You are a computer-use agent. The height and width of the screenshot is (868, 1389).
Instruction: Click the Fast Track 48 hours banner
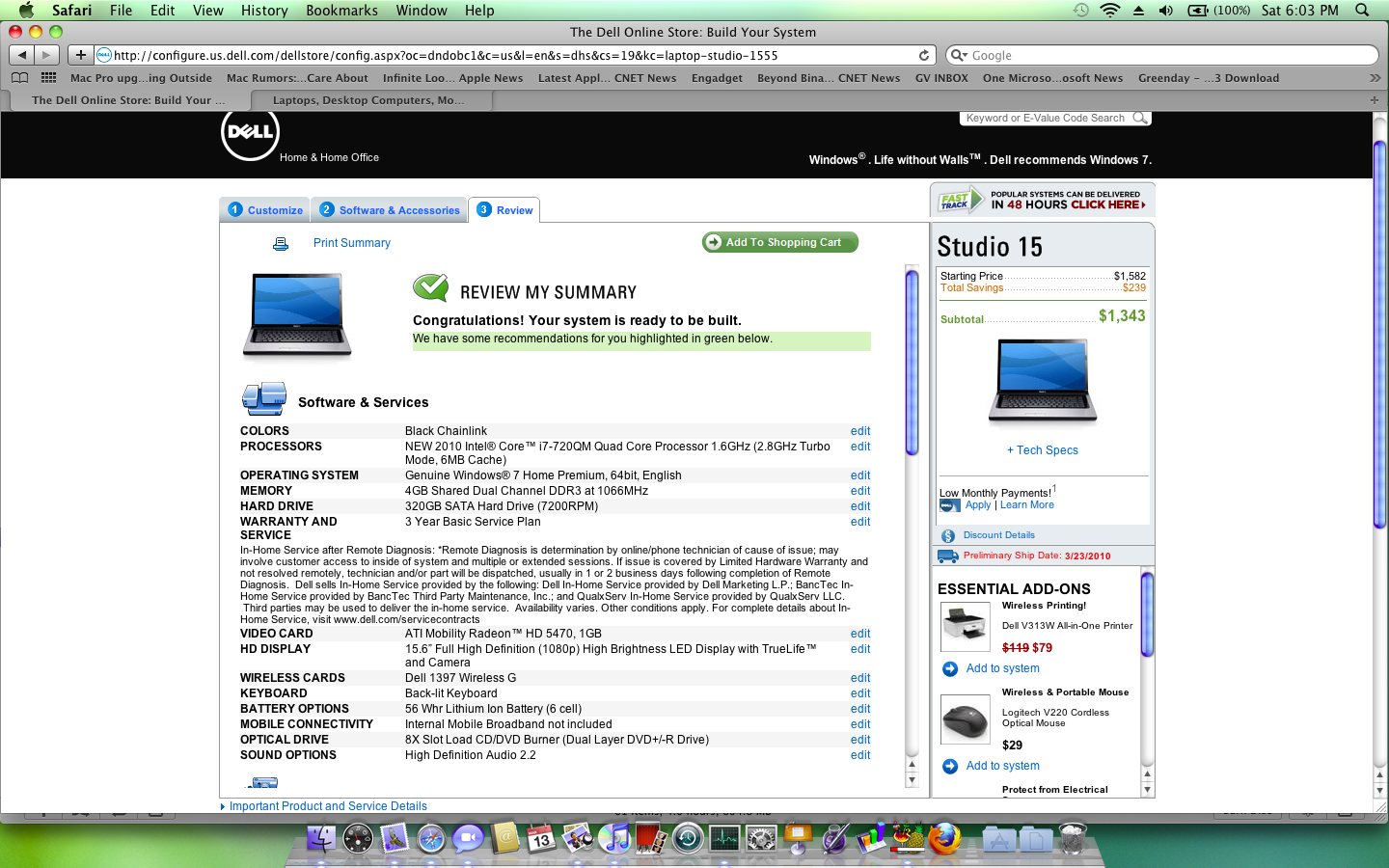pyautogui.click(x=1043, y=200)
